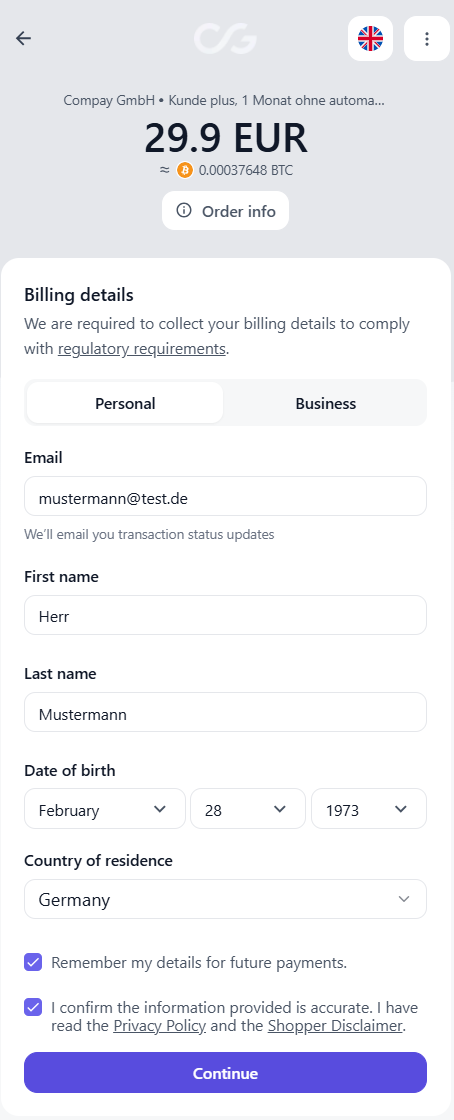Click the orange Bitcoin currency icon
This screenshot has height=1120, width=454.
pyautogui.click(x=185, y=170)
